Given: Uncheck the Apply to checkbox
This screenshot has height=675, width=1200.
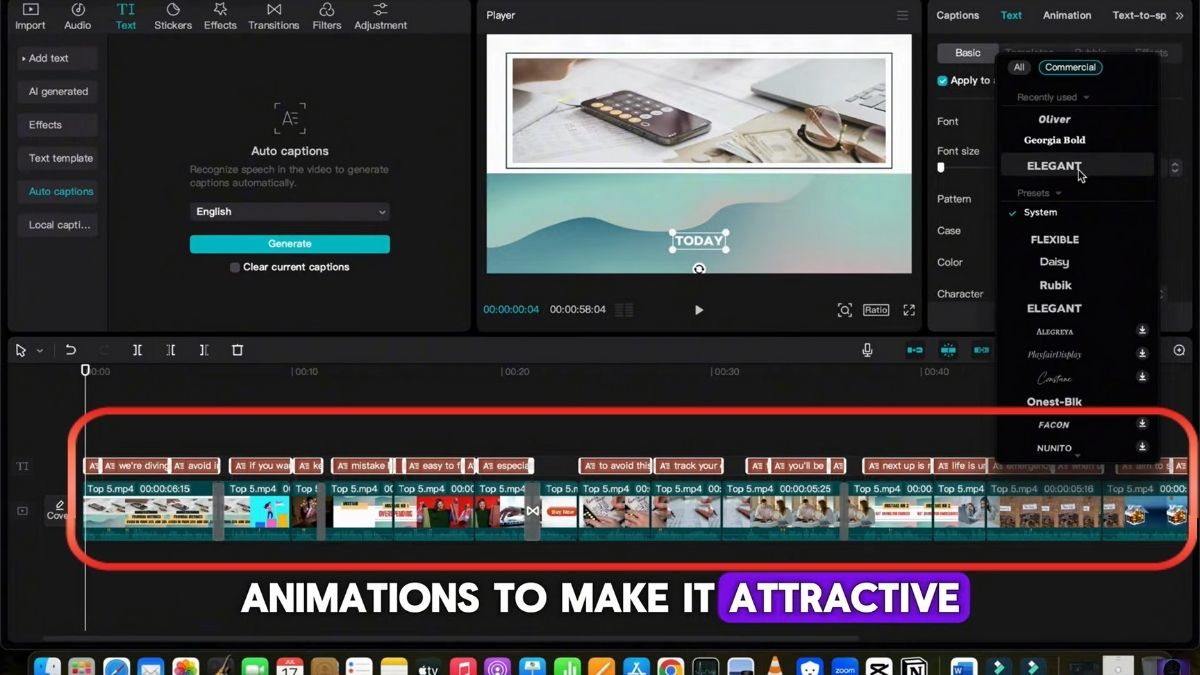Looking at the screenshot, I should click(x=941, y=80).
